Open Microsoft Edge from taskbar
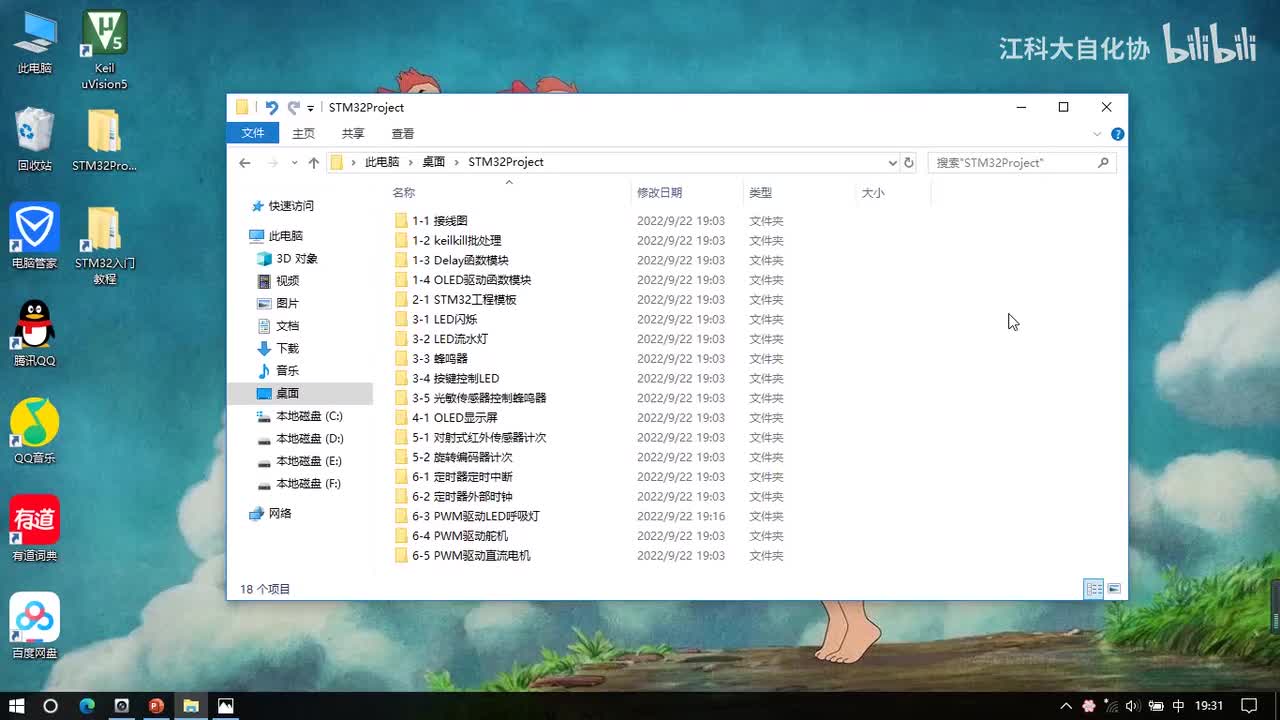The width and height of the screenshot is (1280, 720). 87,705
